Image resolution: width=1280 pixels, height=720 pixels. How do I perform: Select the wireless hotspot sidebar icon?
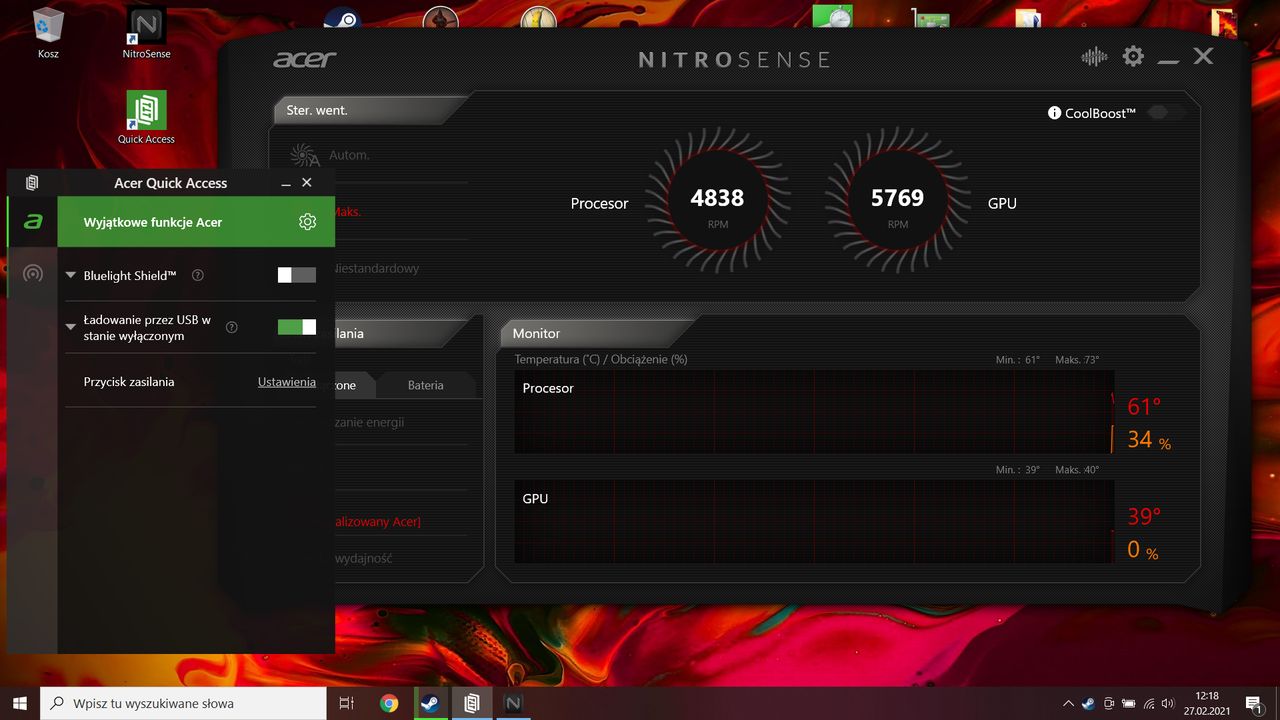pyautogui.click(x=33, y=273)
